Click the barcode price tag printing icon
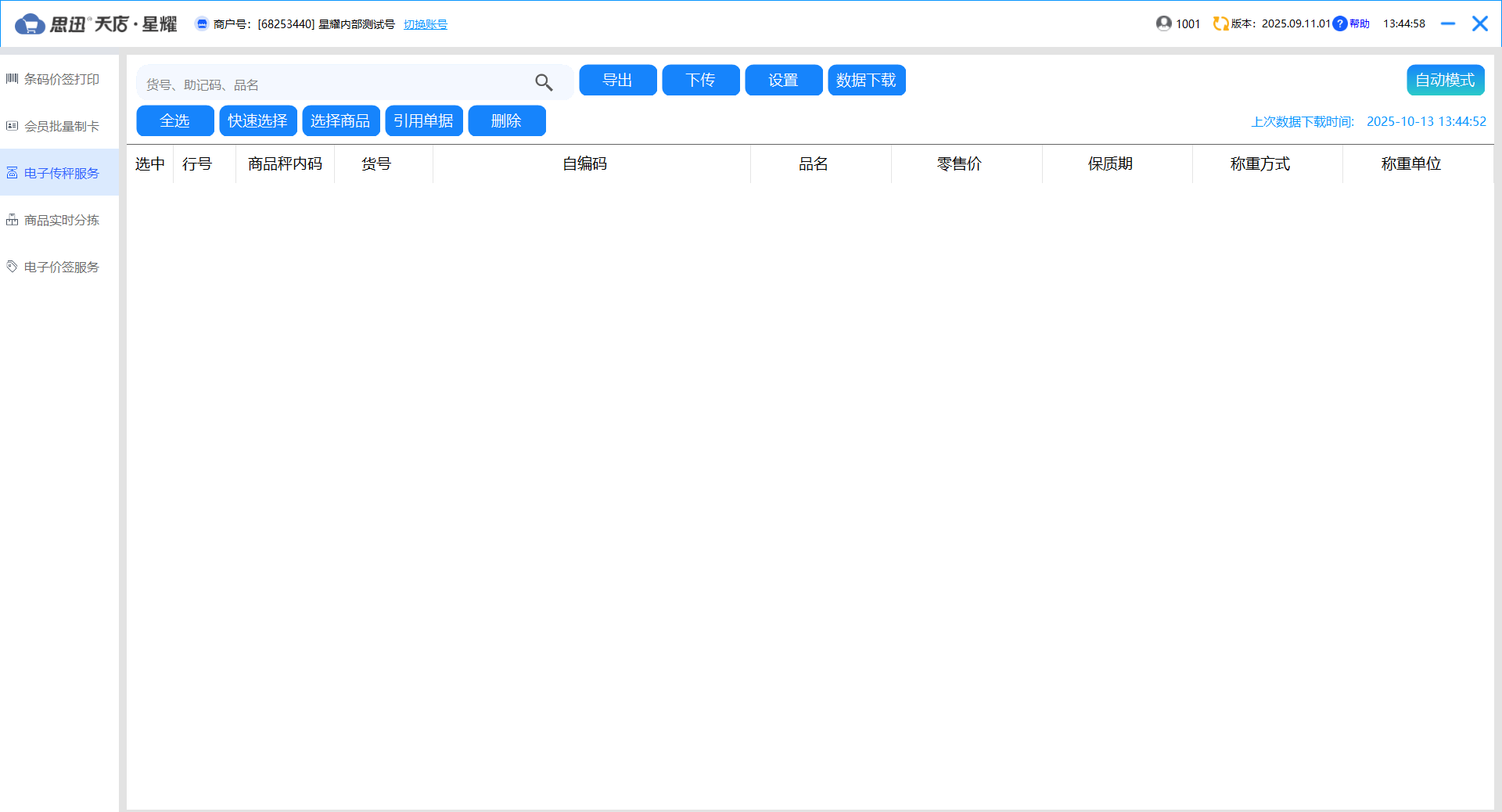The height and width of the screenshot is (812, 1502). tap(12, 79)
